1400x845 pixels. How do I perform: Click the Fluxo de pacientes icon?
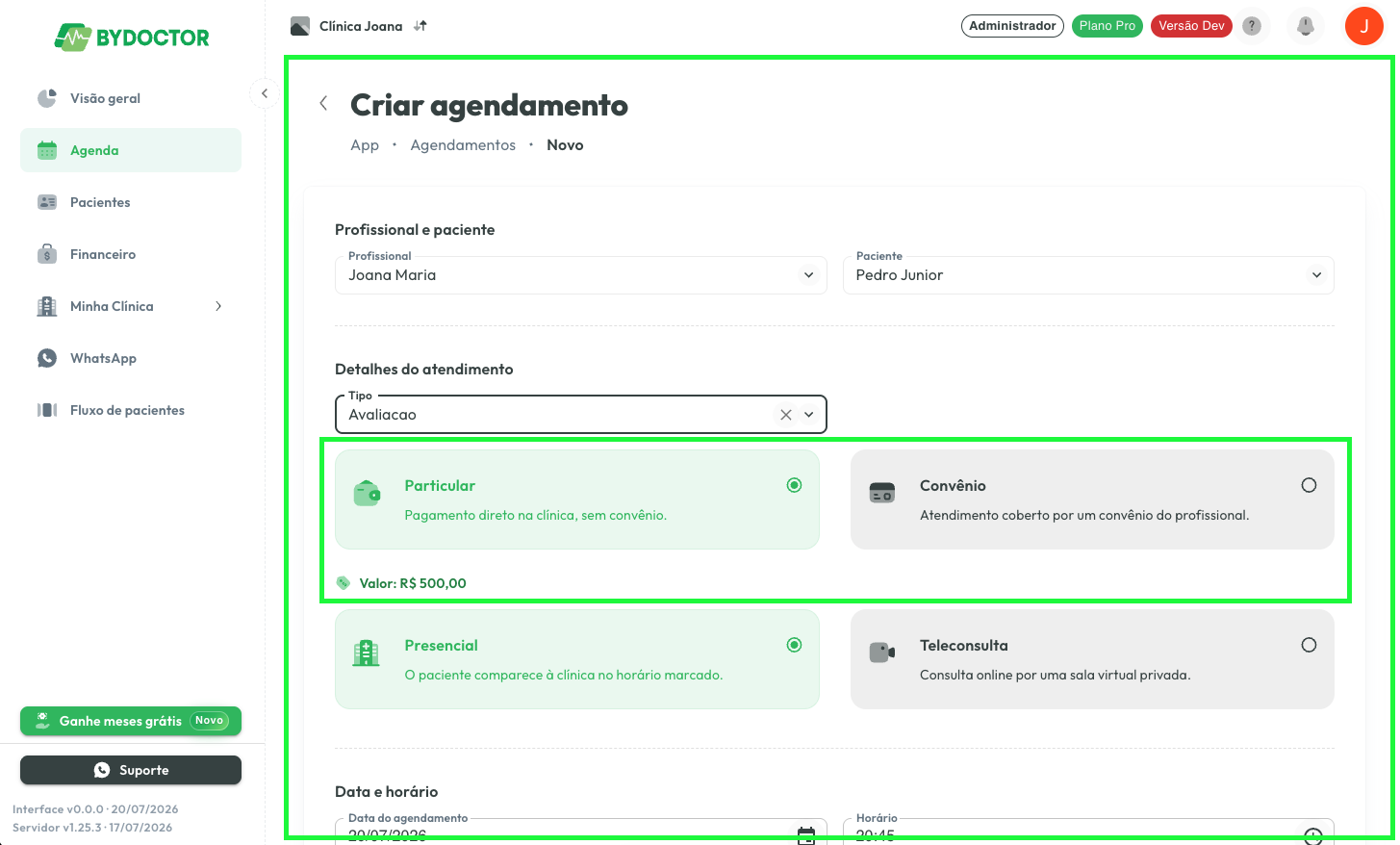click(x=47, y=410)
